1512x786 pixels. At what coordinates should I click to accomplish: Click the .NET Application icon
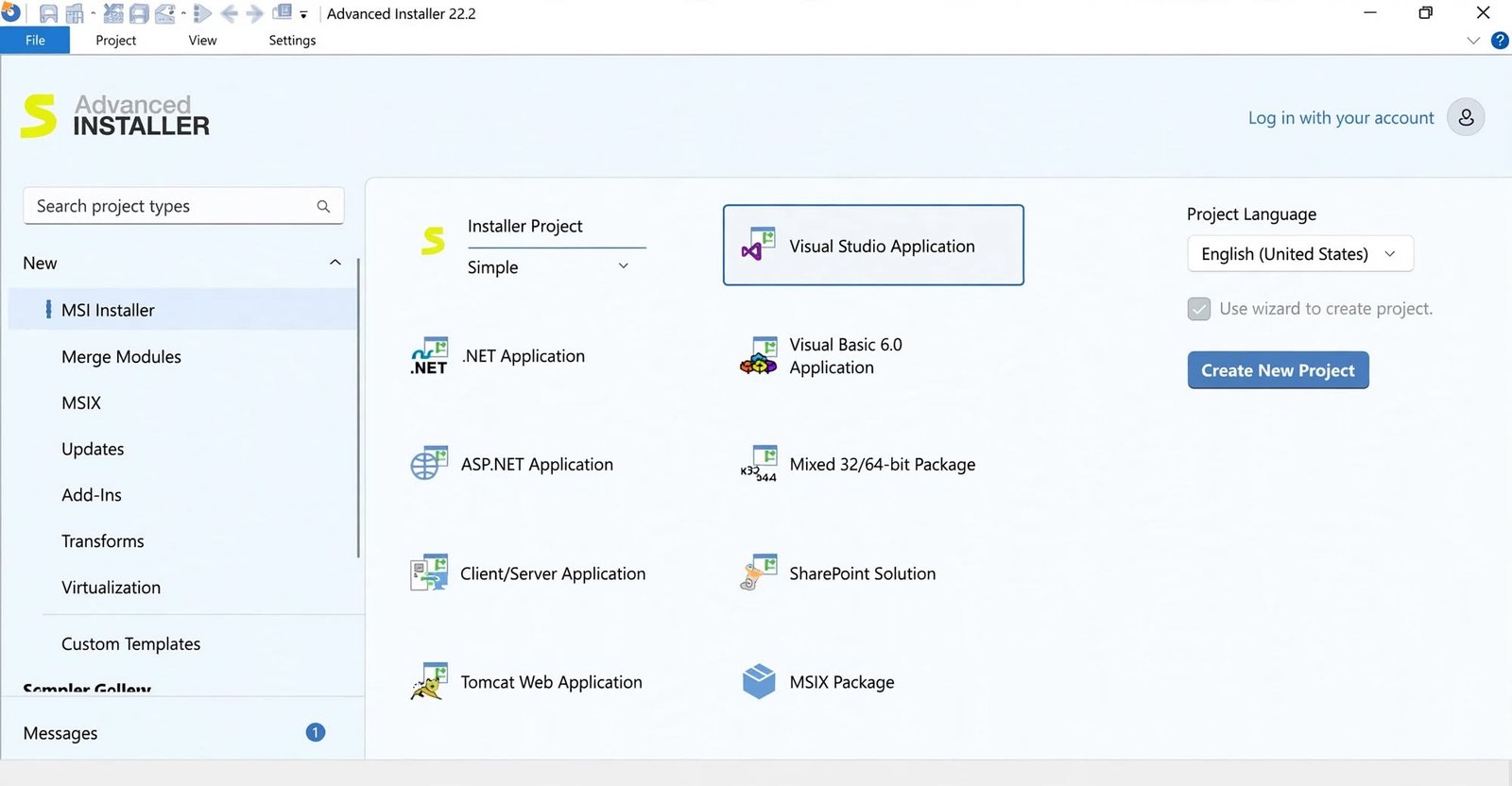(429, 356)
